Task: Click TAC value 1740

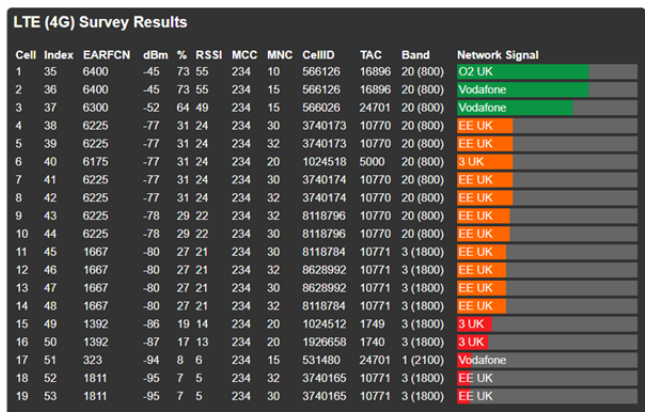Action: click(x=372, y=342)
